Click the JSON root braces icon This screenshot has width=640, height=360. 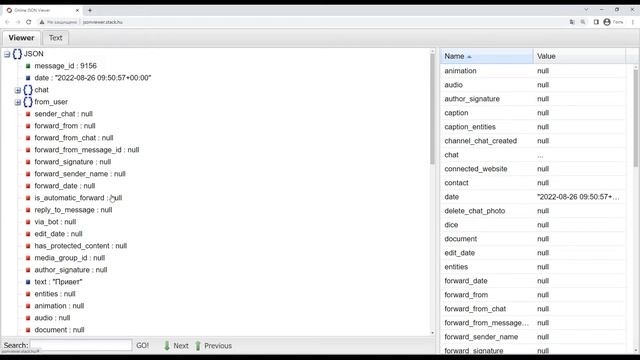pos(17,54)
